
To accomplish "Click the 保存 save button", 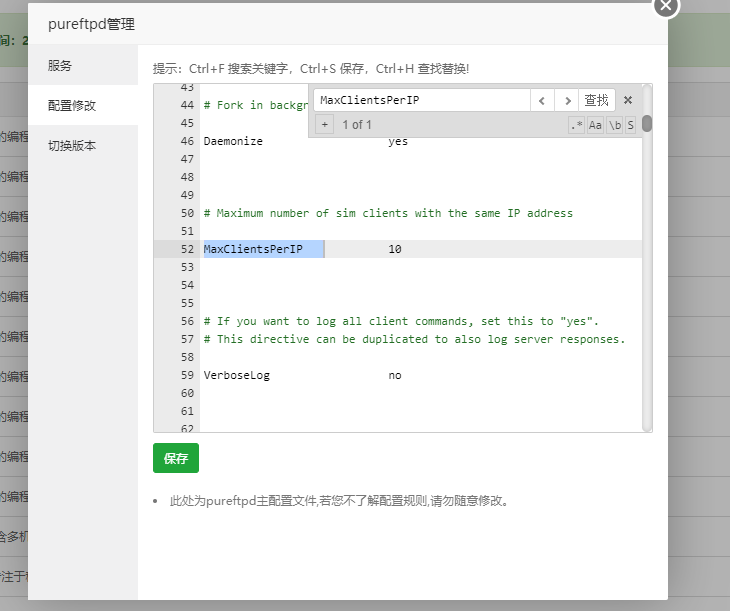I will coord(176,458).
